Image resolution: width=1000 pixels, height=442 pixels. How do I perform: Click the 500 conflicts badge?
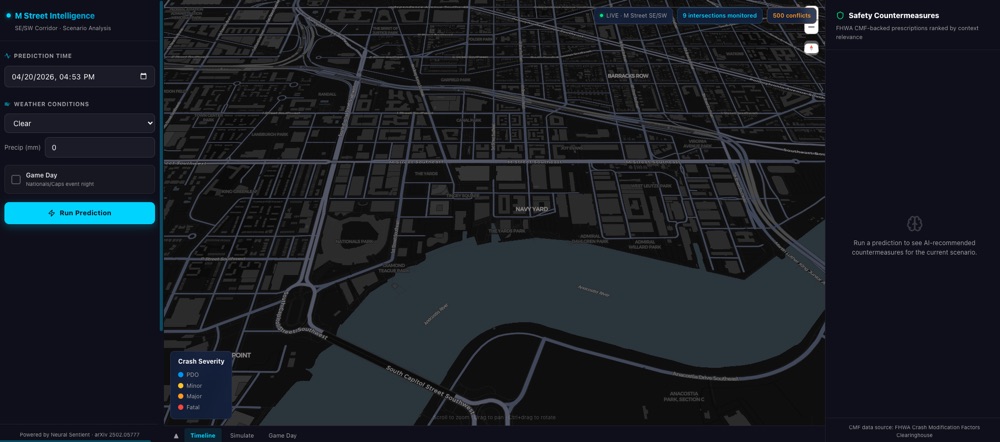(791, 16)
